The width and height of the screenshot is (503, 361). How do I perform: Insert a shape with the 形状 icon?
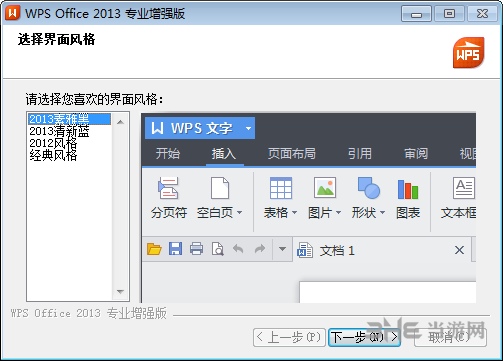tap(369, 188)
